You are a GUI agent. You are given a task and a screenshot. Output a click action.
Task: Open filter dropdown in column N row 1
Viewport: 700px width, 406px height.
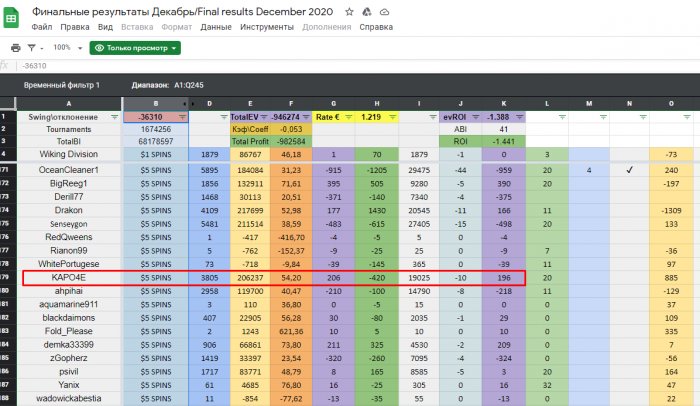(643, 117)
